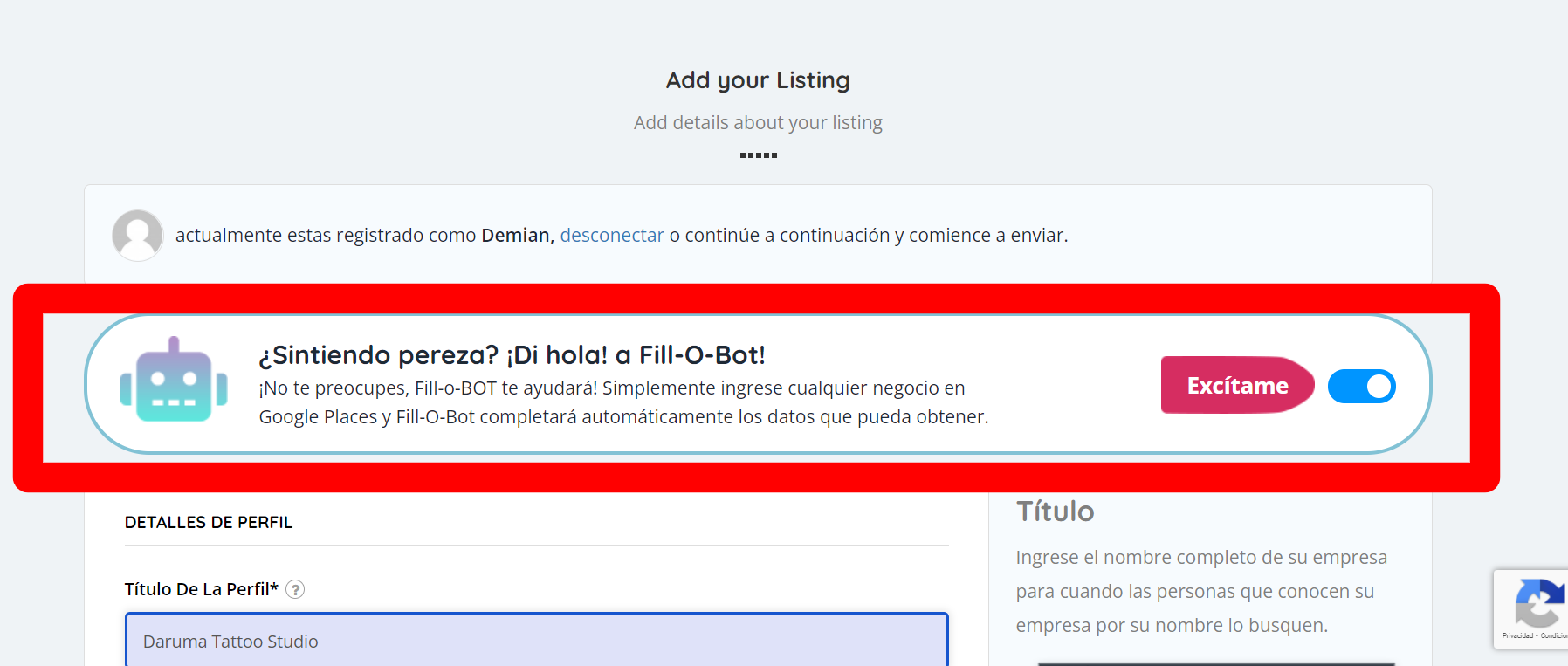Click the dotted divider under the subtitle
This screenshot has width=1568, height=666.
(x=758, y=155)
